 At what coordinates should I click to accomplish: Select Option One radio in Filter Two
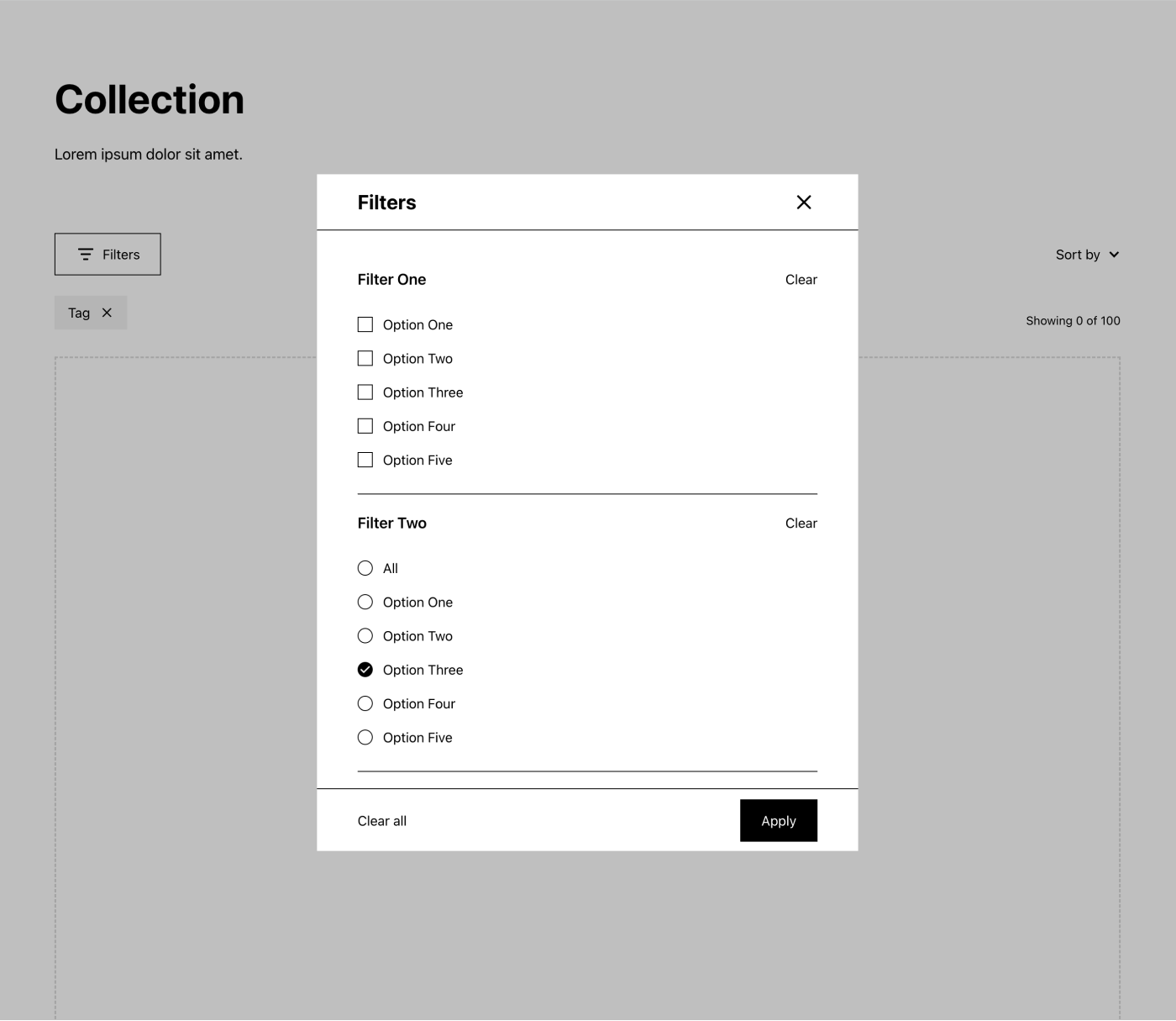[x=365, y=602]
